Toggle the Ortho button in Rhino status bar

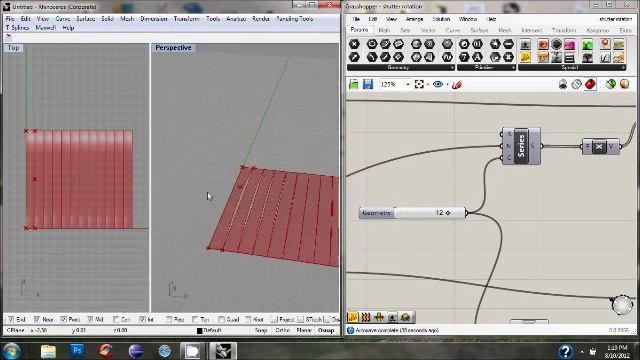(x=282, y=330)
